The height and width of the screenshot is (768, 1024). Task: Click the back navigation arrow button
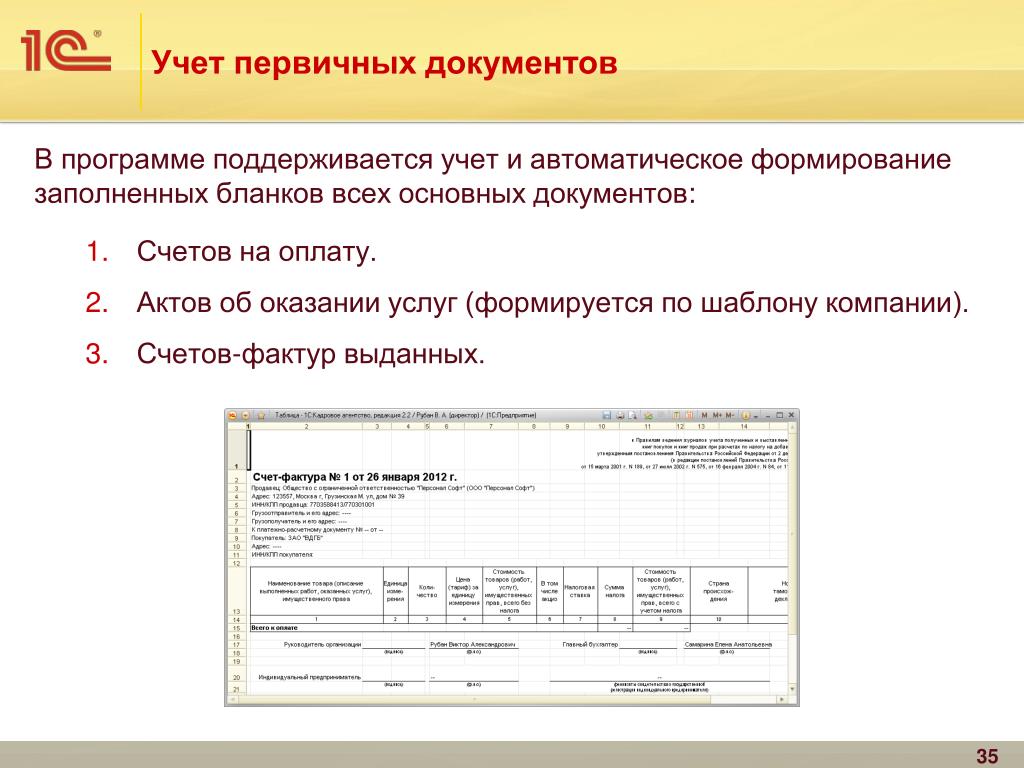coord(246,415)
